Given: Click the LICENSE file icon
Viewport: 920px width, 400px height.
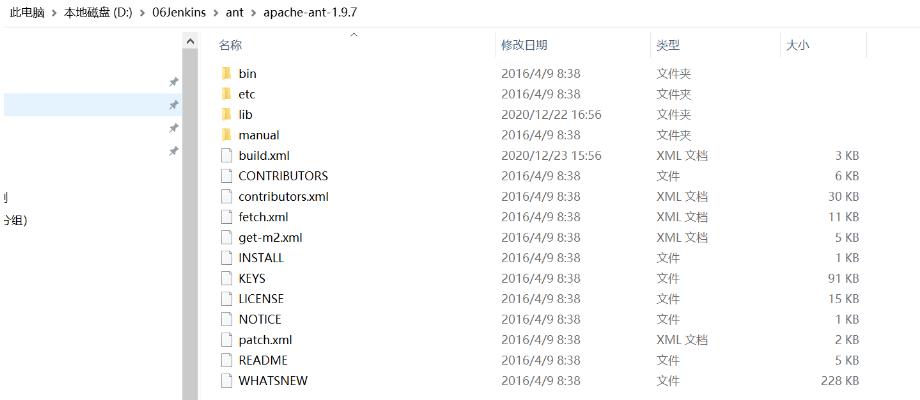Looking at the screenshot, I should click(x=227, y=299).
